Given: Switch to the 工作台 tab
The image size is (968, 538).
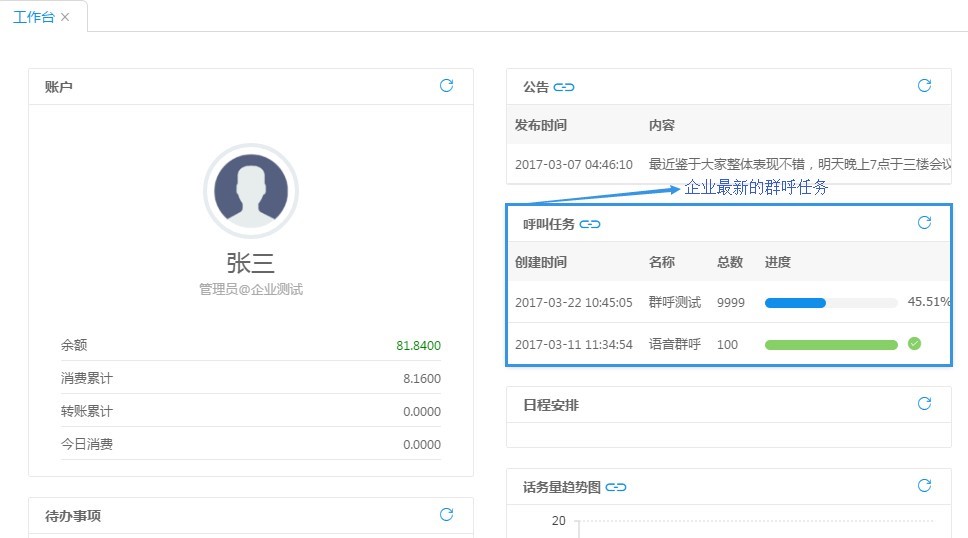Looking at the screenshot, I should pyautogui.click(x=34, y=17).
